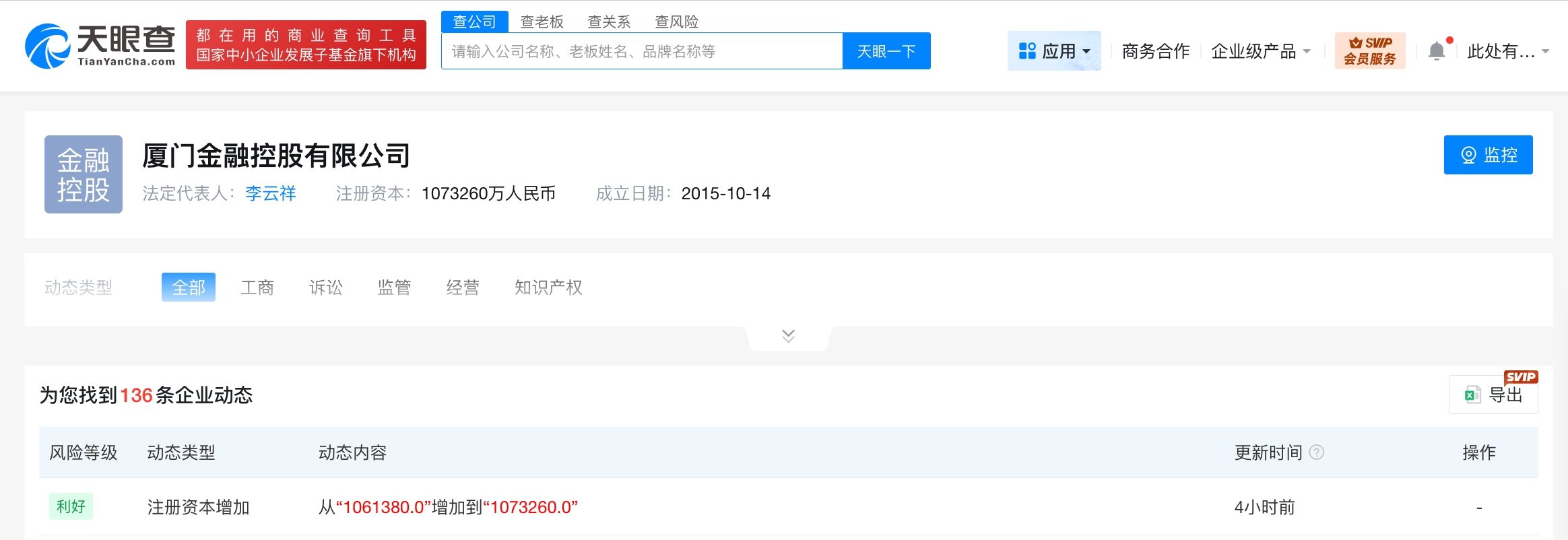The width and height of the screenshot is (1568, 540).
Task: Export results with 导出 button
Action: (x=1493, y=395)
